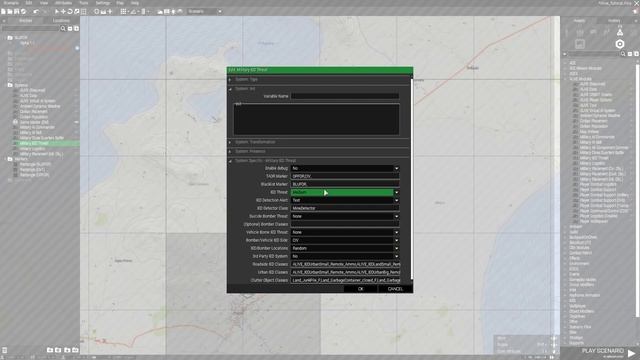Toggle scaling grid snapping icon
Viewport: 640px width, 360px height.
click(143, 11)
